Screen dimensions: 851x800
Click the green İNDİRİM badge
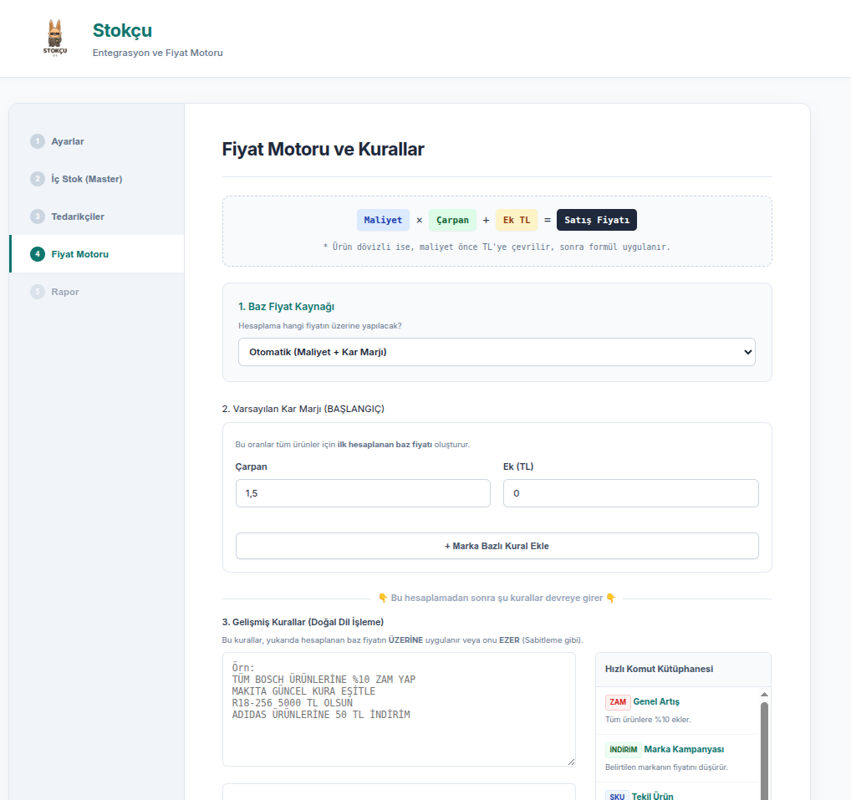[622, 749]
